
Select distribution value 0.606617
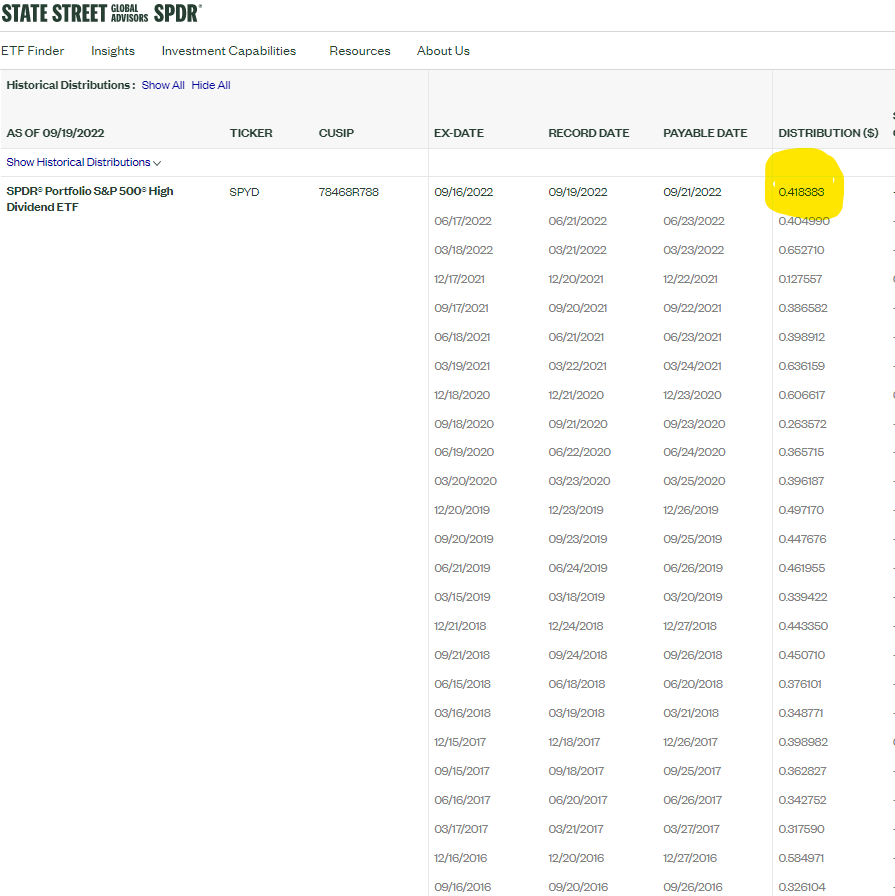pos(801,395)
